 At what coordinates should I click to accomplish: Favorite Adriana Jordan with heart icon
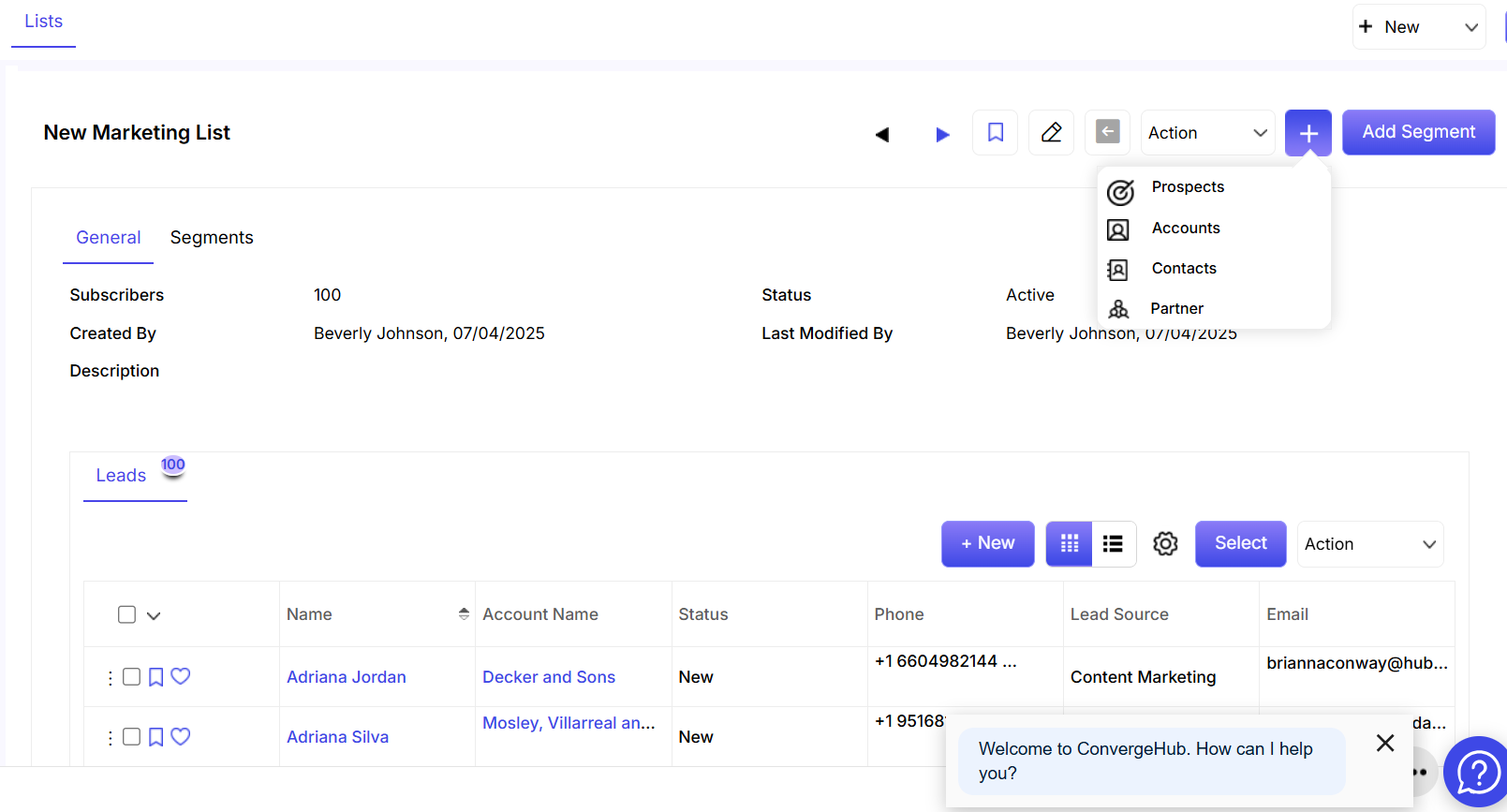181,676
